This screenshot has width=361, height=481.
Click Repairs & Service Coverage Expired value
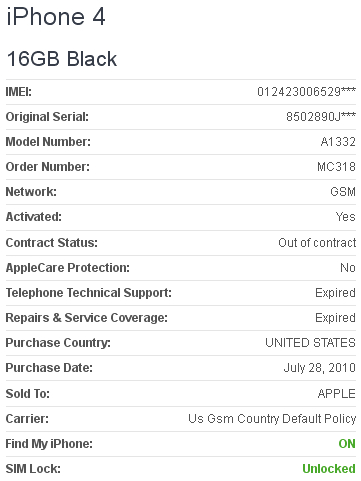[335, 318]
